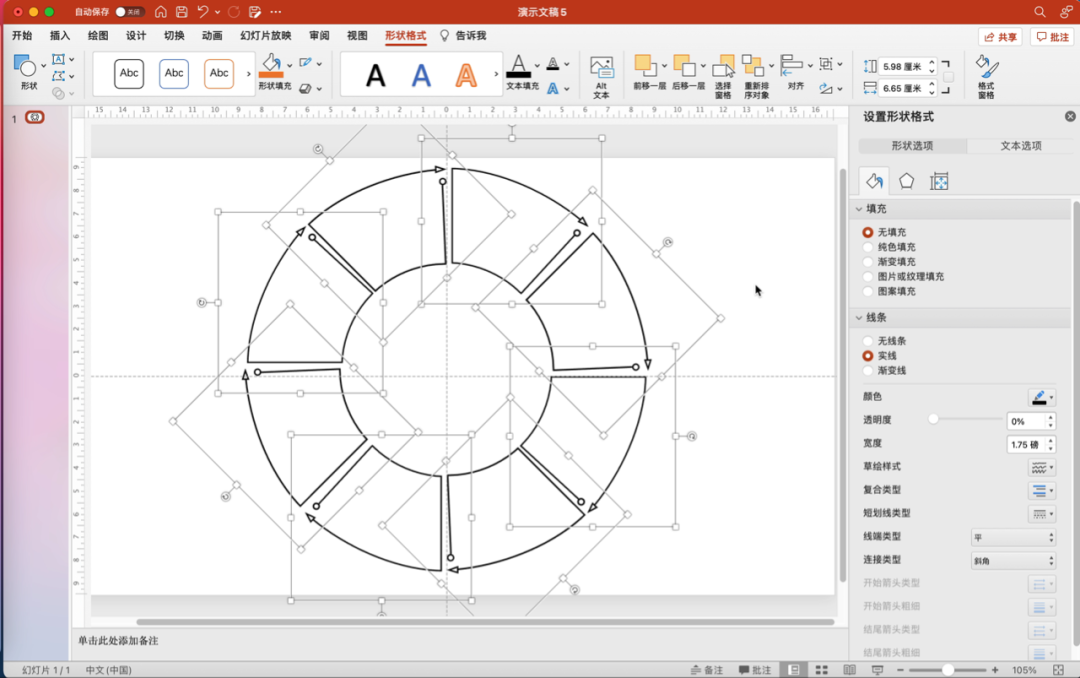1080x678 pixels.
Task: Open the 线端类型 cap type dropdown
Action: point(1013,537)
